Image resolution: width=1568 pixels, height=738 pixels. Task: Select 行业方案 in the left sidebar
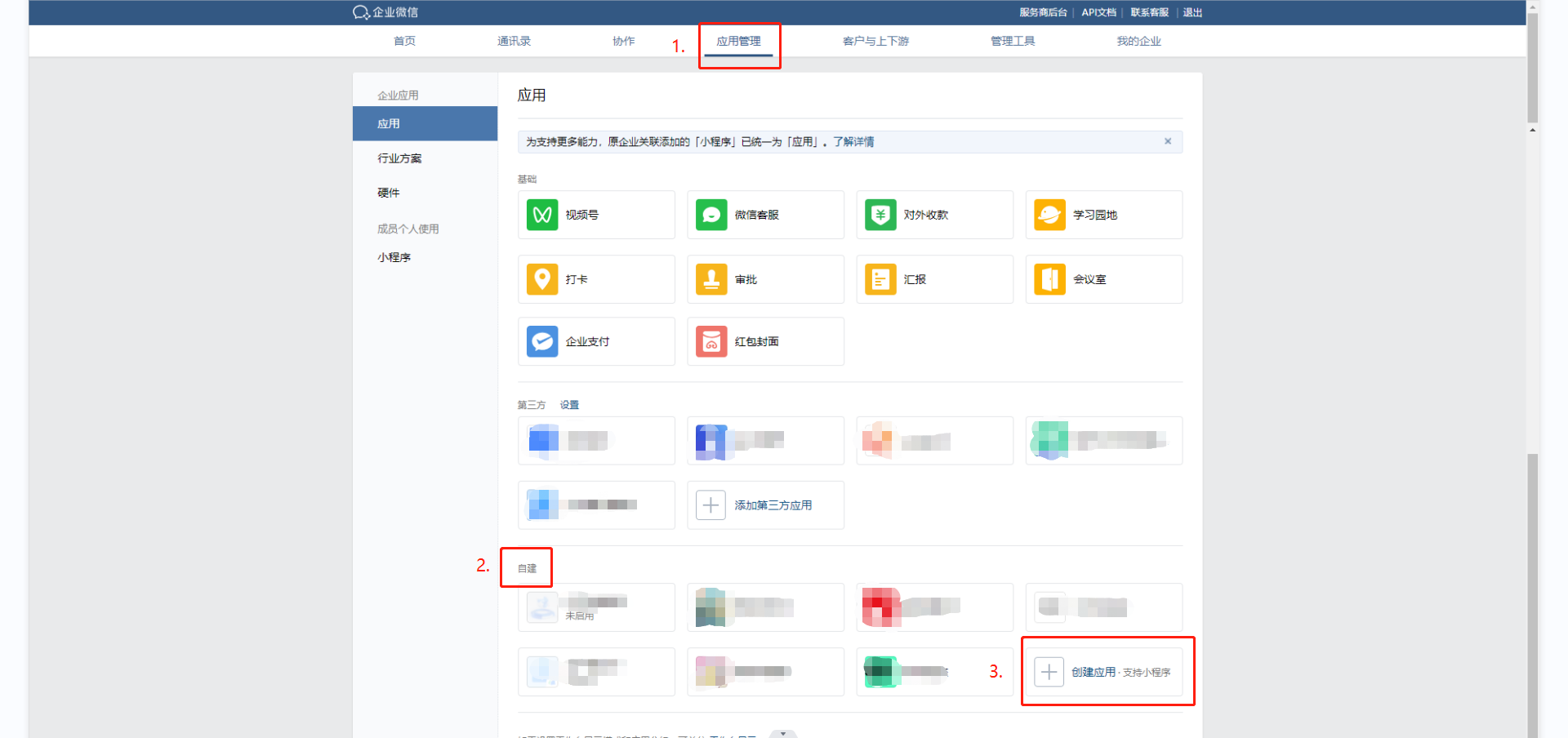click(x=399, y=158)
